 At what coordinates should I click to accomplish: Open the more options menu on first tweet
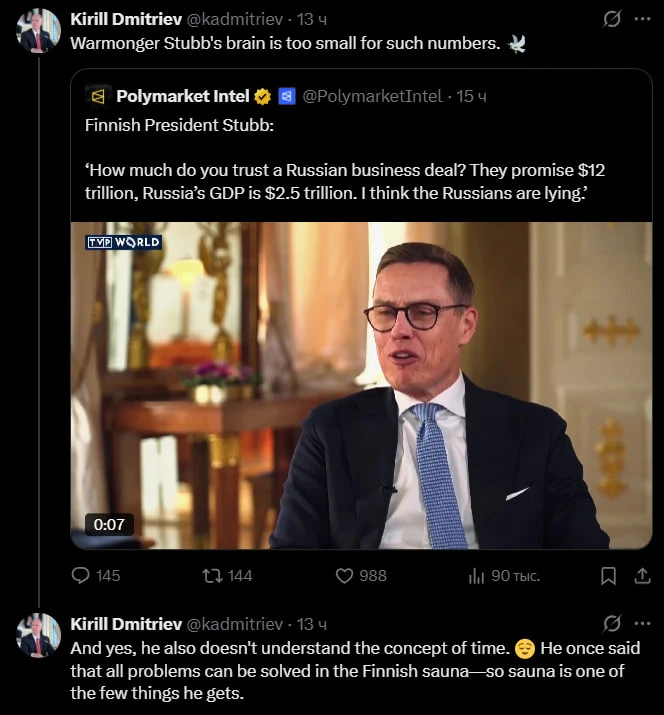click(x=640, y=19)
